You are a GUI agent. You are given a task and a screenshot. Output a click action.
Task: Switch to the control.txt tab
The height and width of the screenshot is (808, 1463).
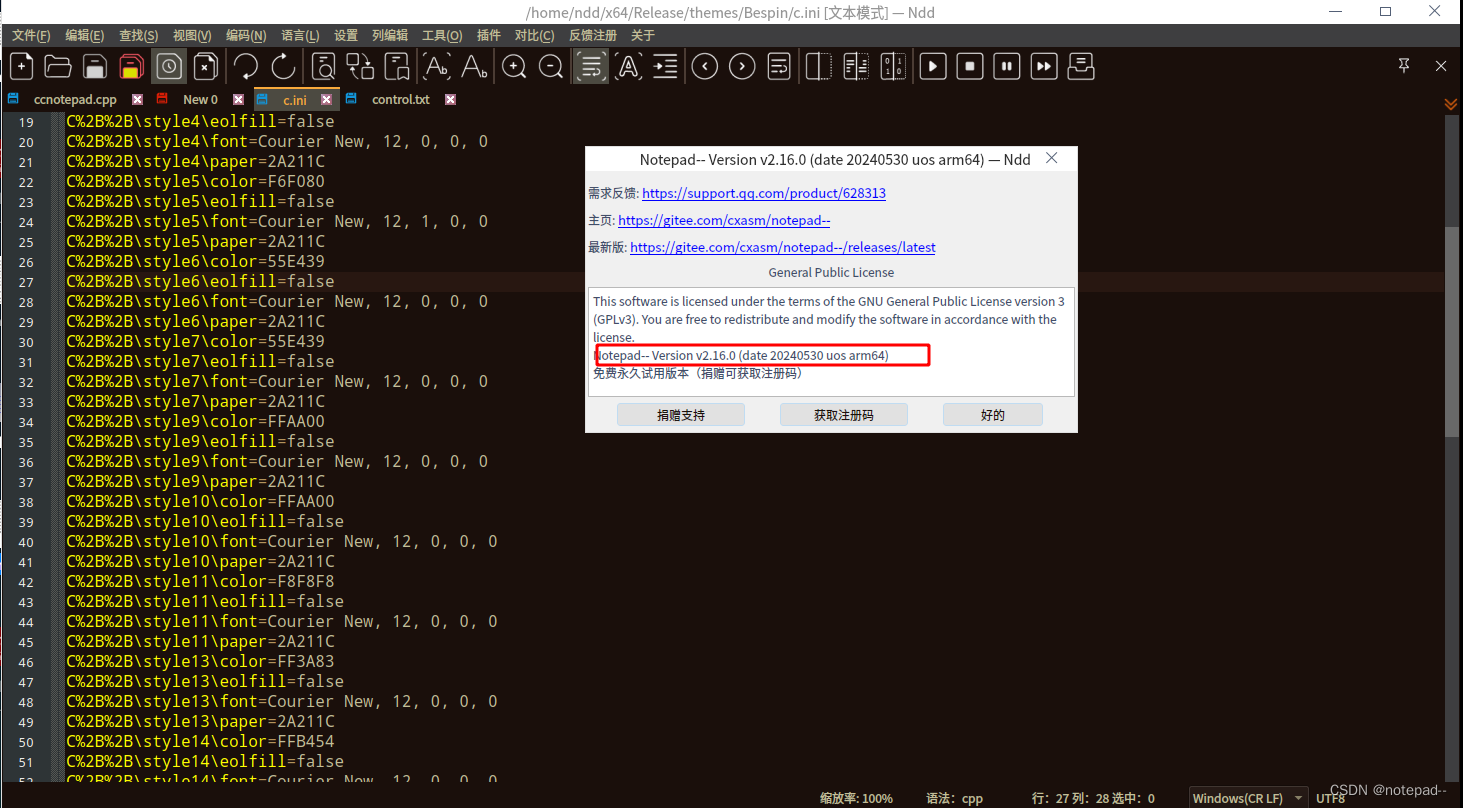pyautogui.click(x=400, y=99)
